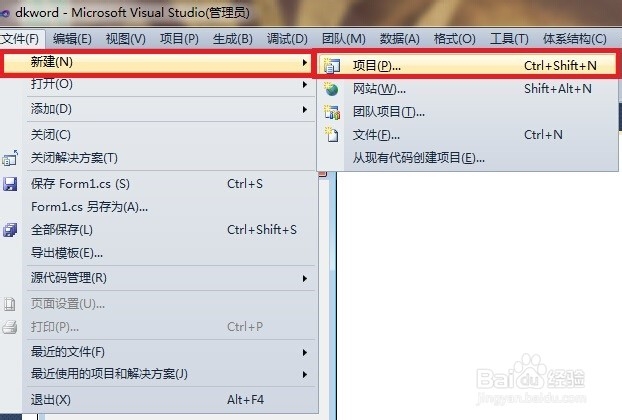The height and width of the screenshot is (420, 622).
Task: Open the 体系结构(C) menu
Action: pos(575,39)
